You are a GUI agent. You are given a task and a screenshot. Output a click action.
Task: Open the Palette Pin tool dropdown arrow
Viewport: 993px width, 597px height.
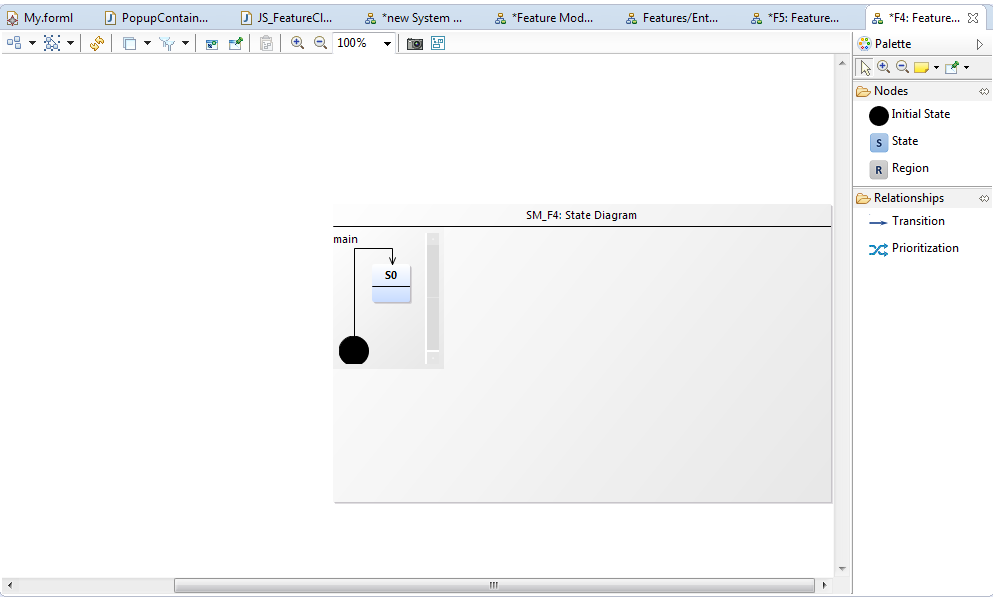click(x=966, y=67)
